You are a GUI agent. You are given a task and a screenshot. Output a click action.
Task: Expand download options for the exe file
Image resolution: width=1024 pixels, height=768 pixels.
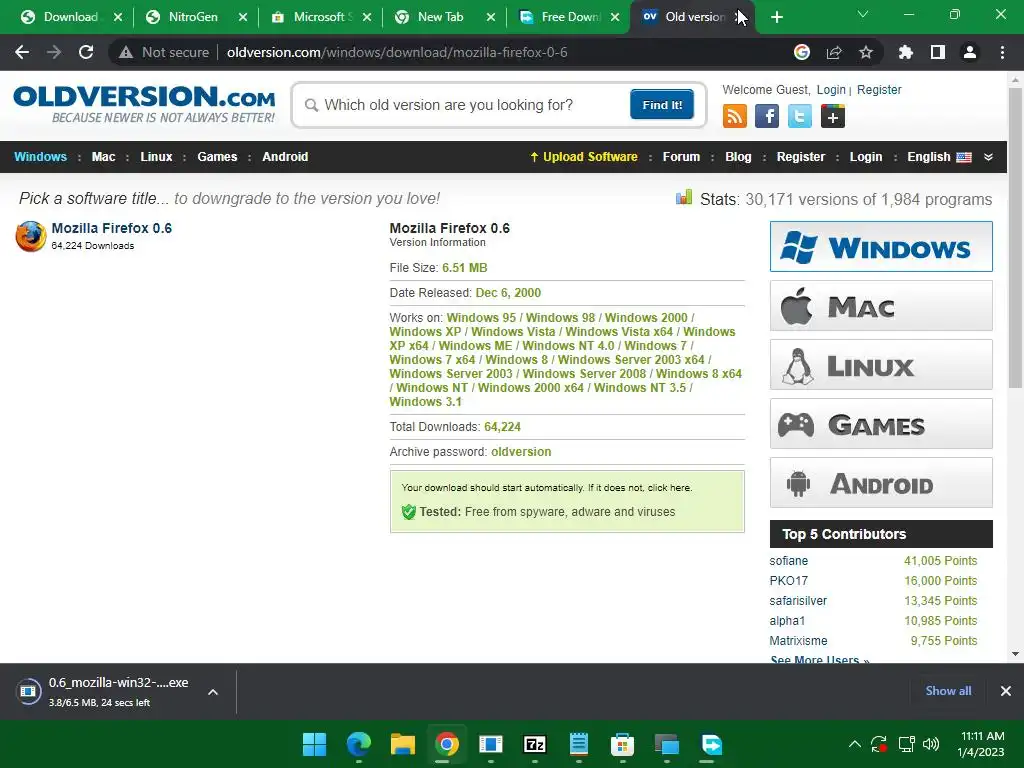tap(213, 692)
